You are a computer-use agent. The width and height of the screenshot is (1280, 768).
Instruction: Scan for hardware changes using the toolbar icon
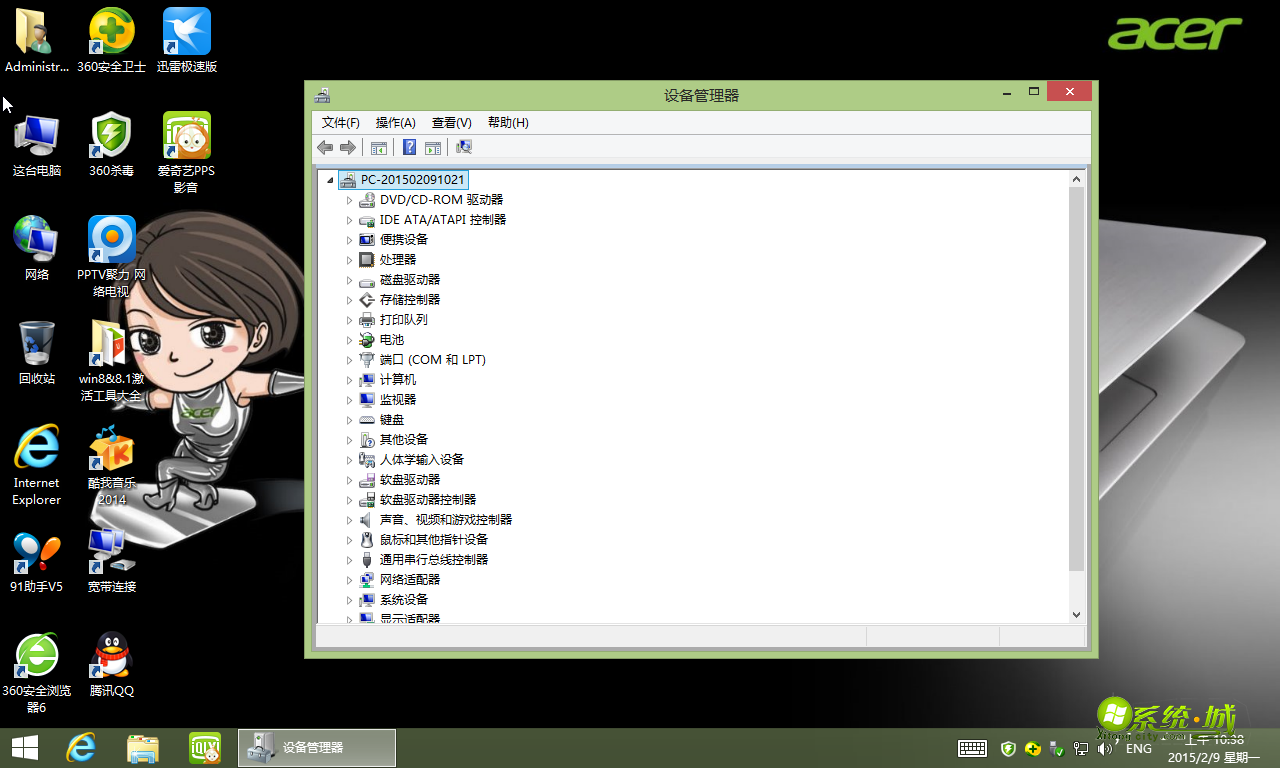[x=463, y=147]
